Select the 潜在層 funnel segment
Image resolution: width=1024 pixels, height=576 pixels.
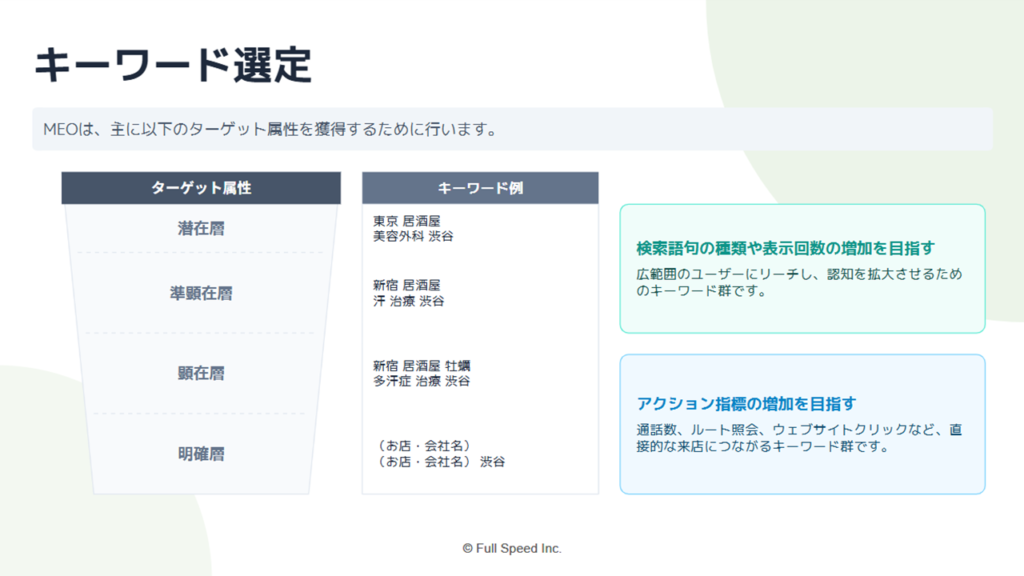pos(201,228)
